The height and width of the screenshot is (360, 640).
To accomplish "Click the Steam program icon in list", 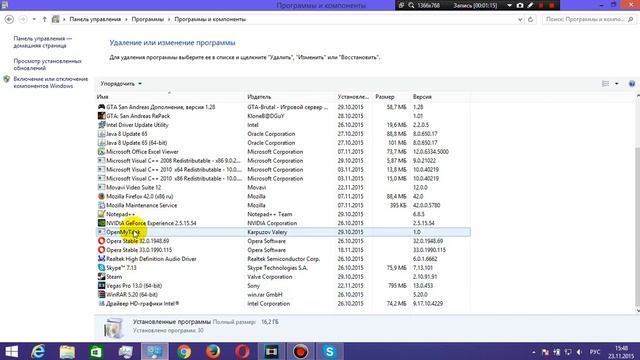I will point(101,277).
